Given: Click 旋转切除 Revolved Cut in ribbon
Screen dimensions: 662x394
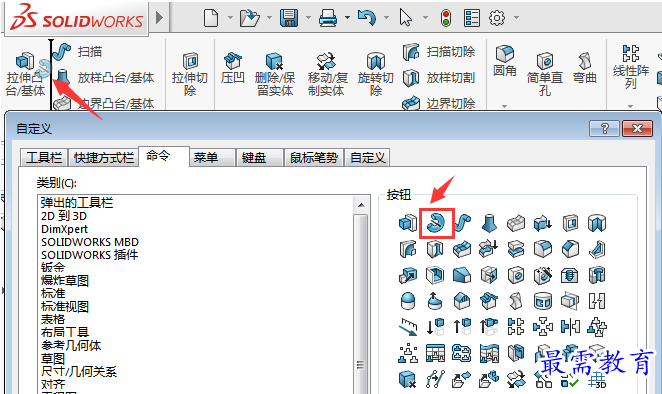Looking at the screenshot, I should click(x=376, y=74).
